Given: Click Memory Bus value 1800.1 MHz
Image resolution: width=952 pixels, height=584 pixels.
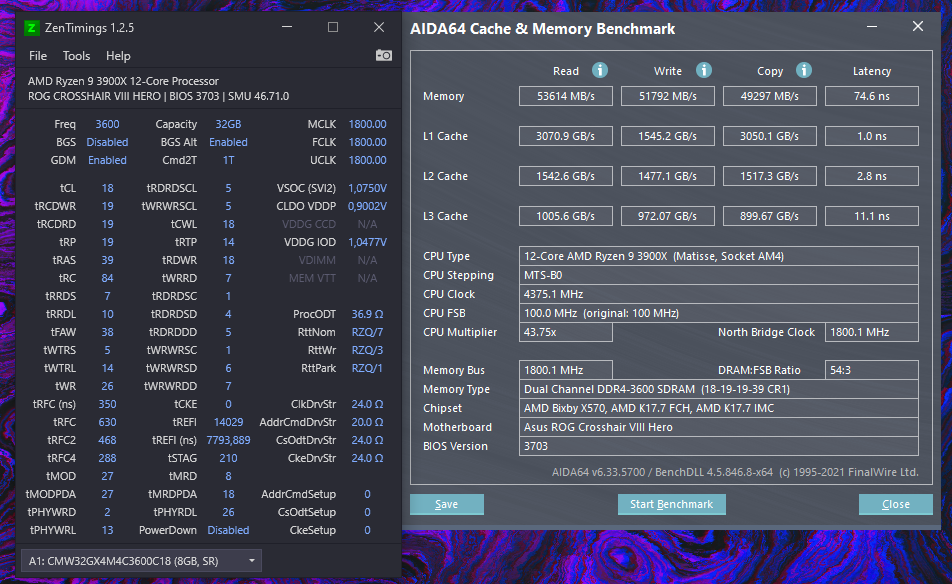Looking at the screenshot, I should click(566, 370).
